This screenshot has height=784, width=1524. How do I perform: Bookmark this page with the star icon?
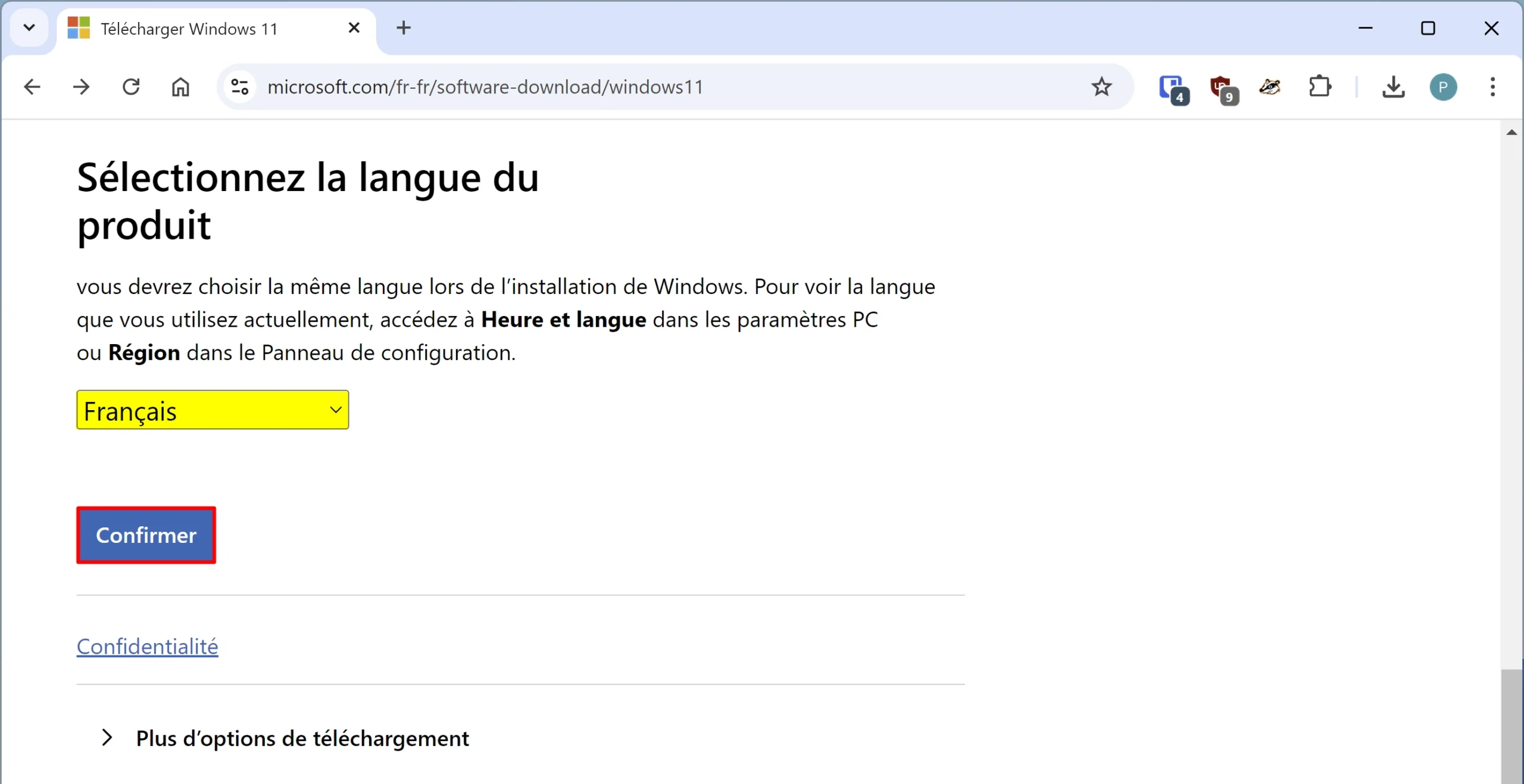[x=1102, y=87]
